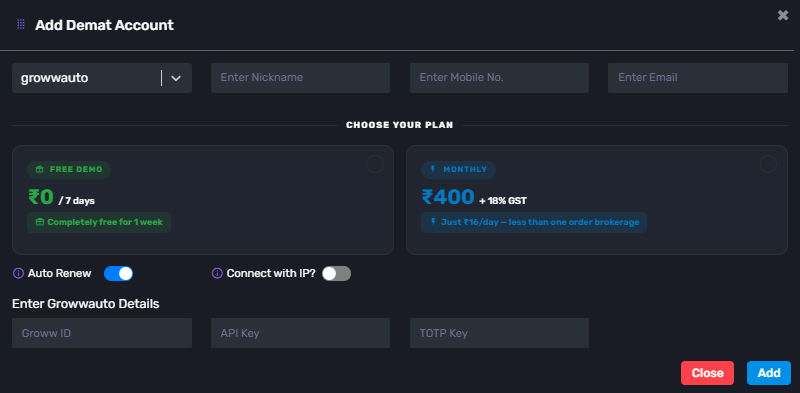Turn off the Auto Renew switch

coord(118,274)
